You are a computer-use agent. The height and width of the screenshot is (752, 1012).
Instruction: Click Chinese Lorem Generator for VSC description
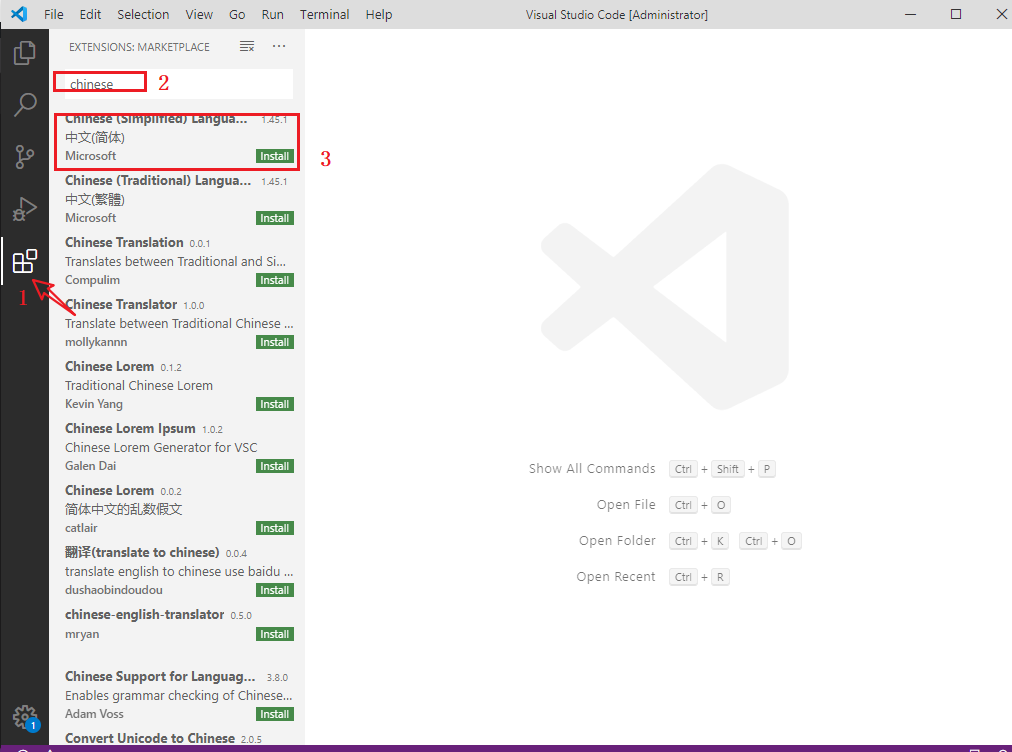161,447
